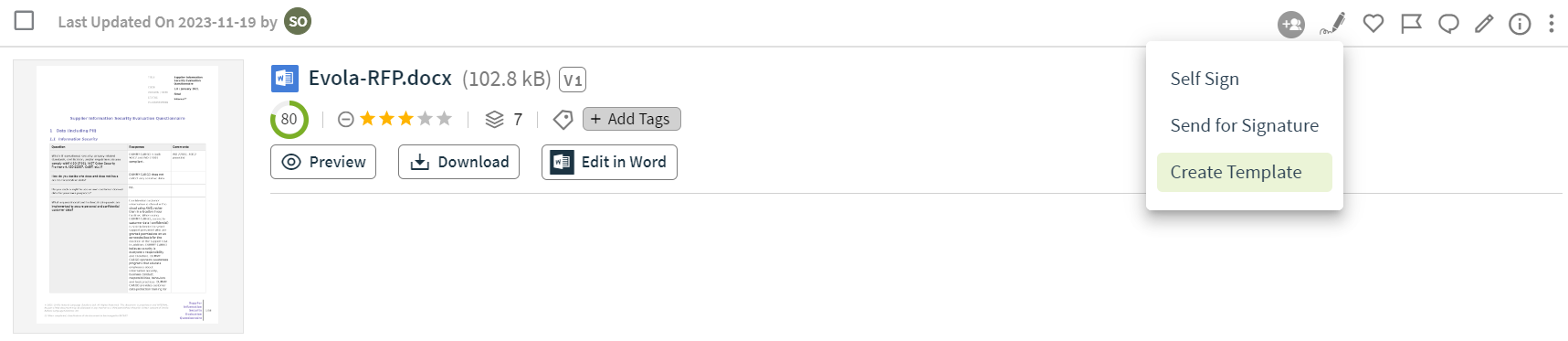
Task: Choose Self Sign from the menu
Action: [1205, 79]
